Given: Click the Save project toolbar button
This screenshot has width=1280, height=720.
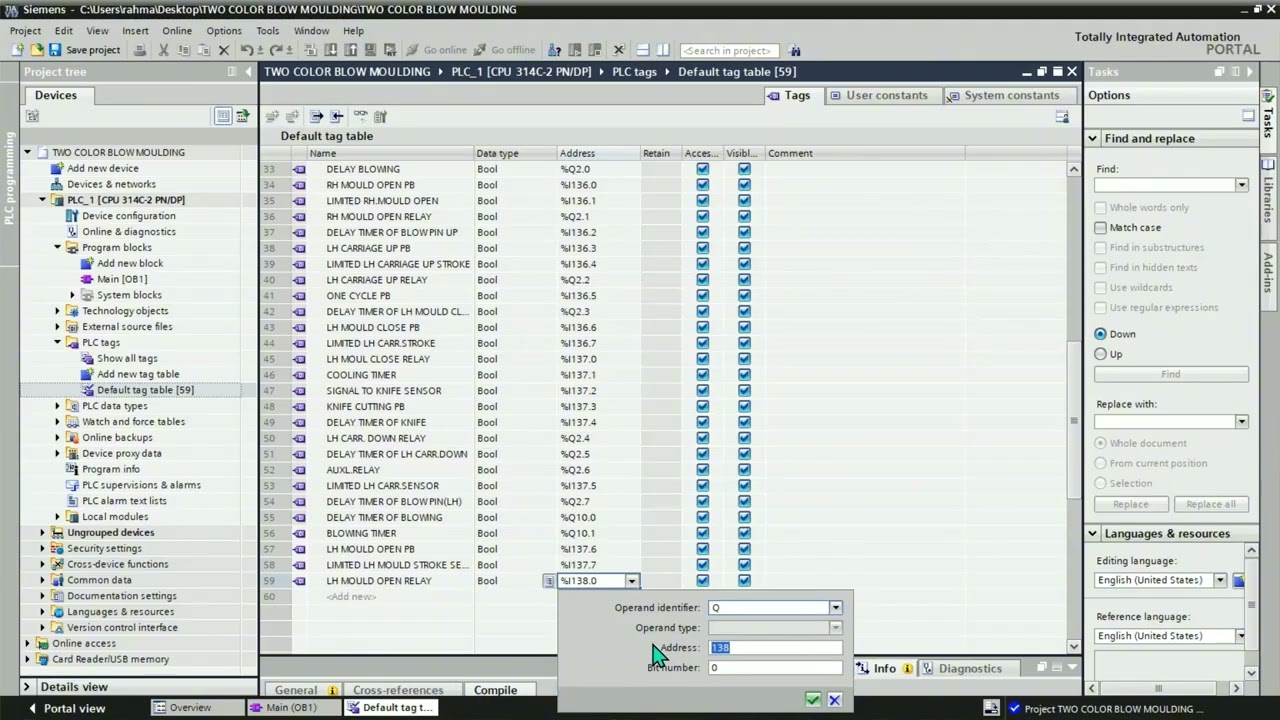Looking at the screenshot, I should pyautogui.click(x=84, y=50).
